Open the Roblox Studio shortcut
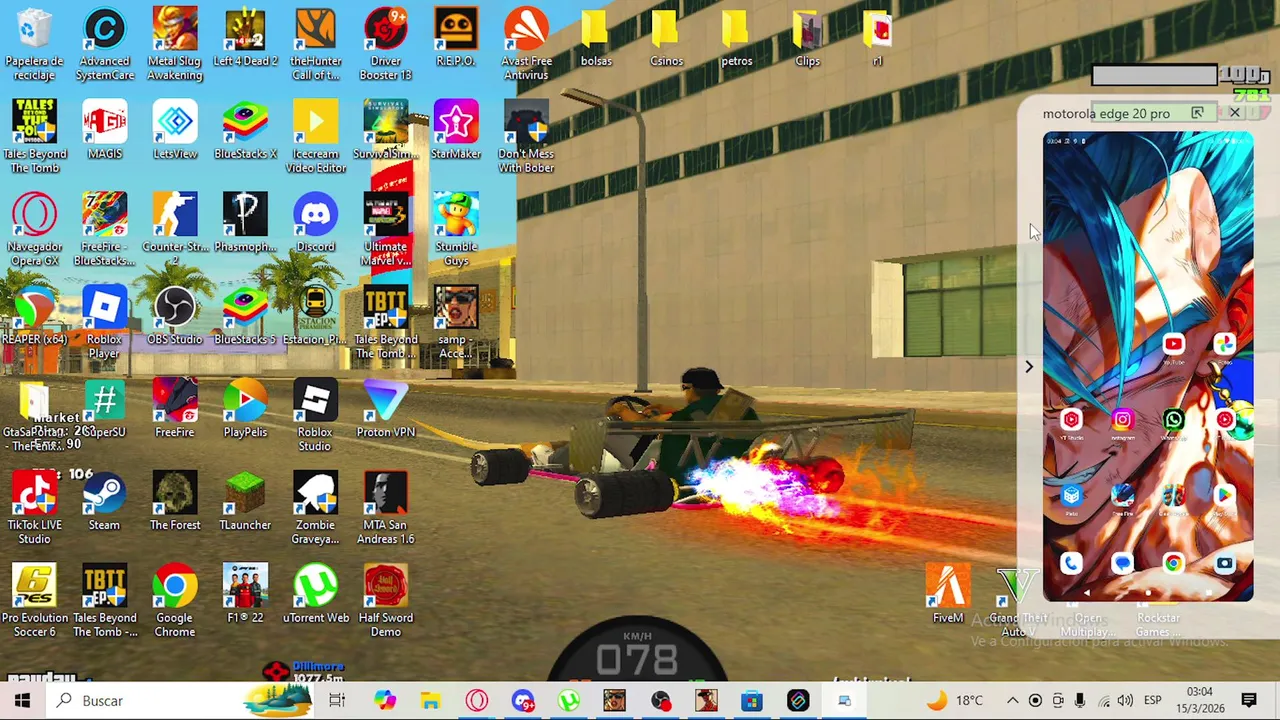Viewport: 1280px width, 720px height. (315, 416)
